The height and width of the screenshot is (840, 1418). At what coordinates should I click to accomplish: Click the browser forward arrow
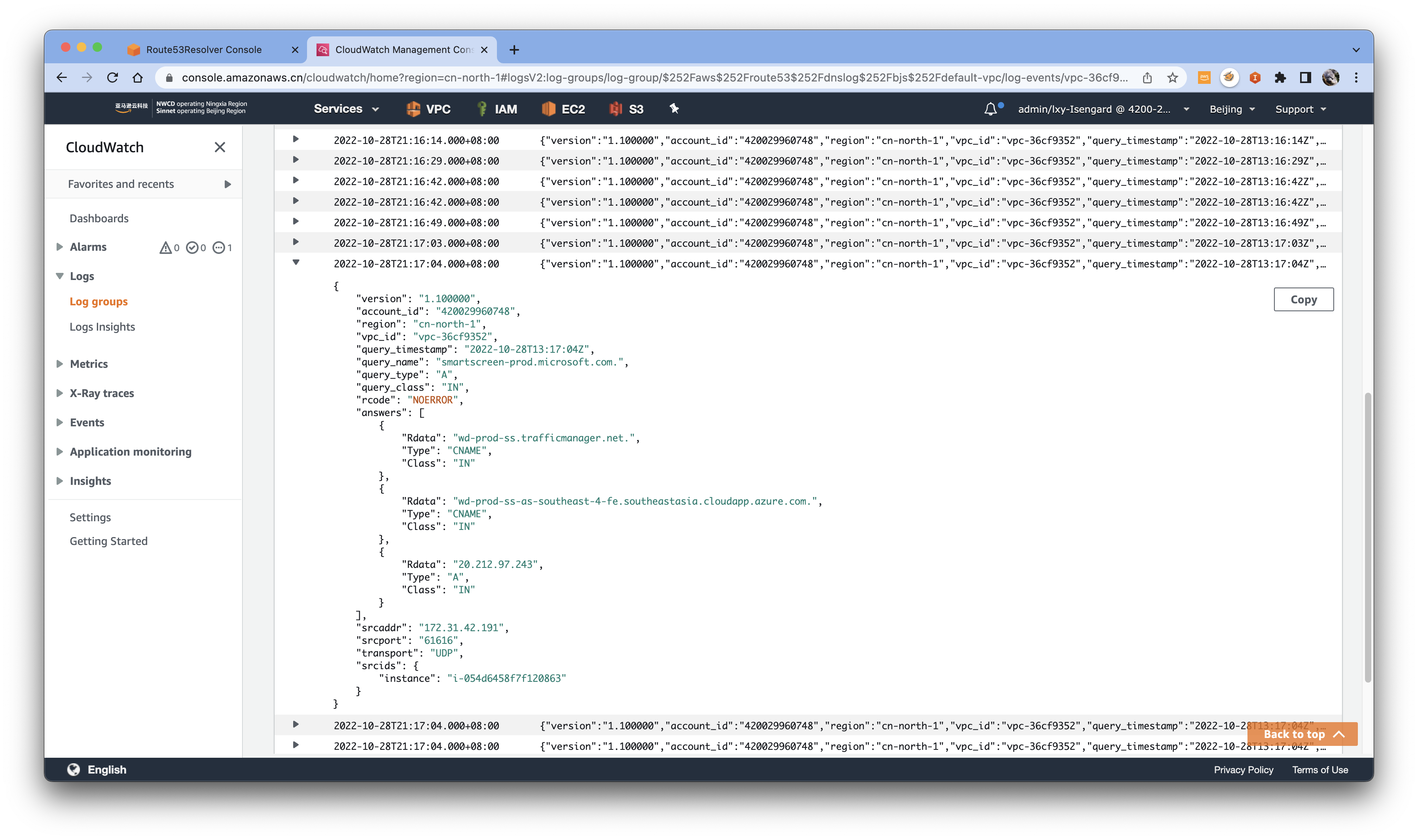pyautogui.click(x=87, y=78)
